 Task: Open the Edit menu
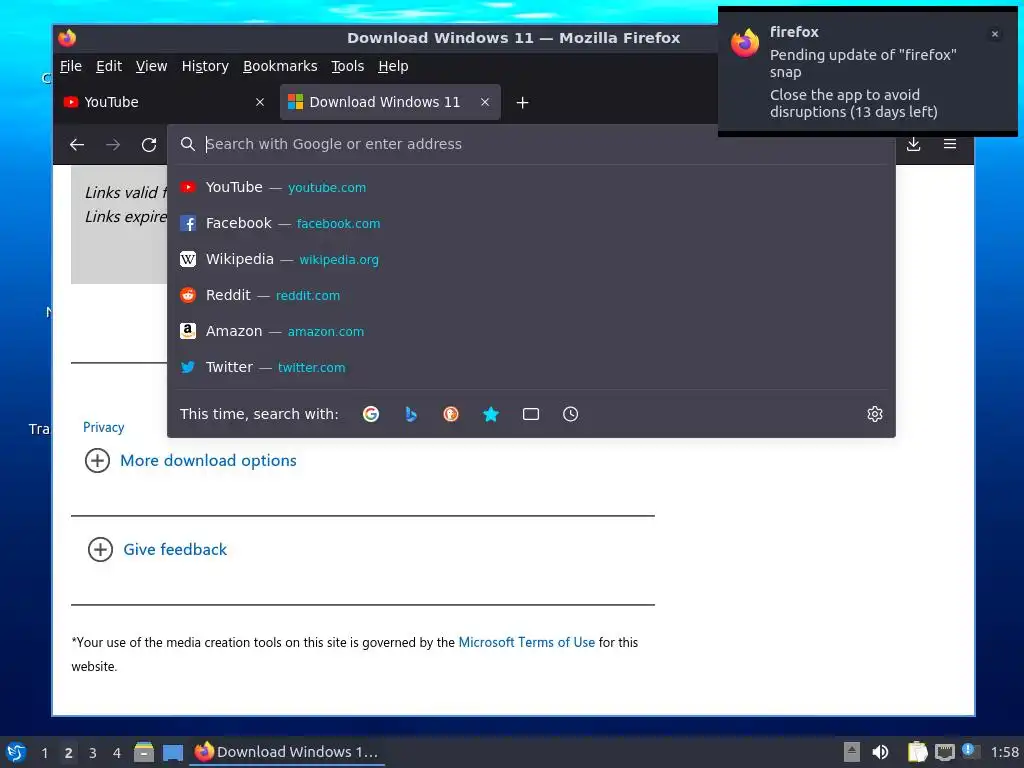pos(109,66)
